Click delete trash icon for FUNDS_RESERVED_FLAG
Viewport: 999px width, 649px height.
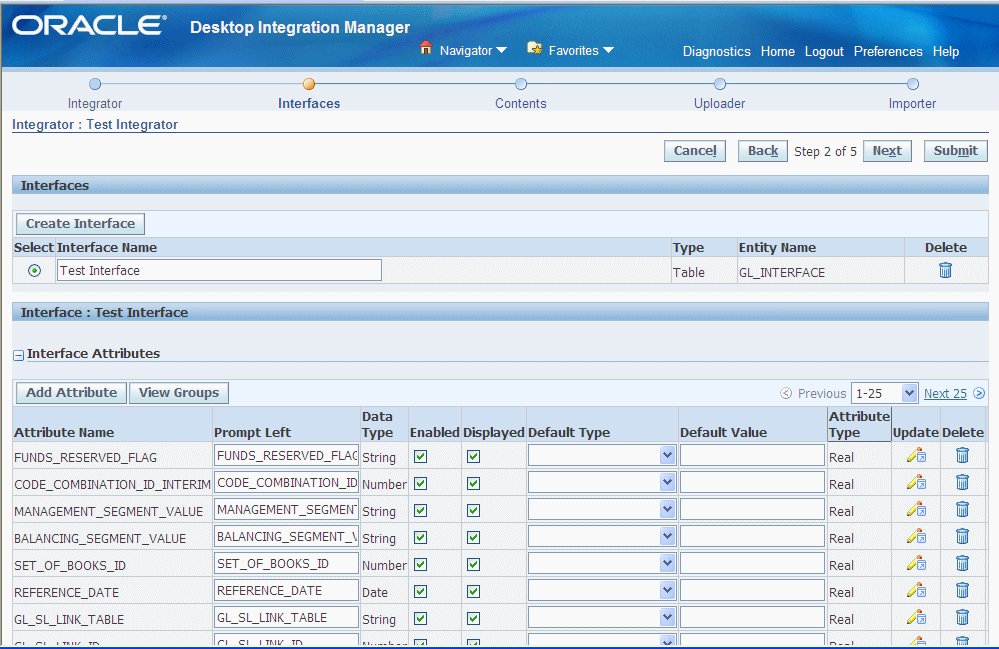point(962,456)
